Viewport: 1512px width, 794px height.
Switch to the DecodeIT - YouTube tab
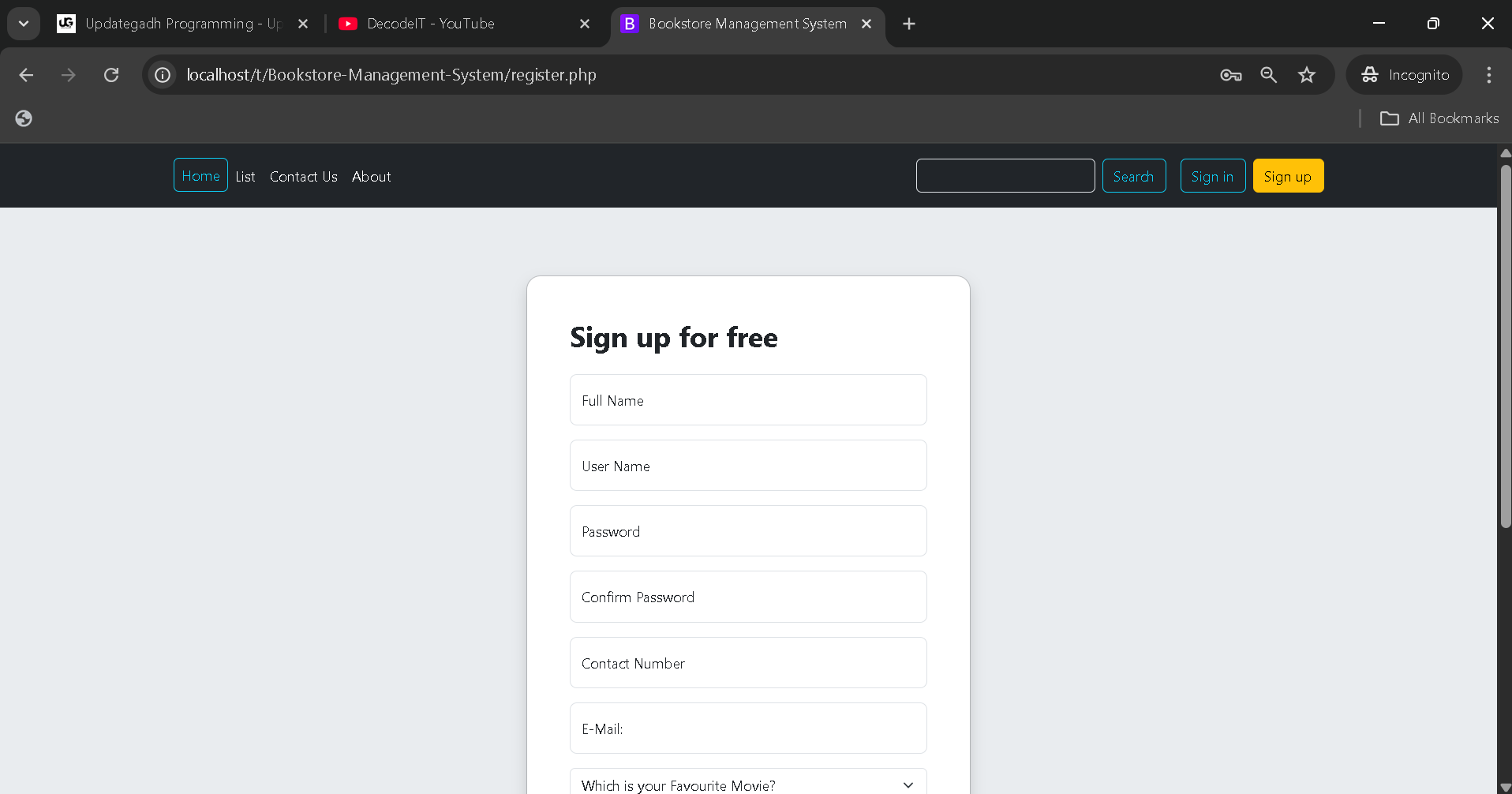[x=430, y=24]
